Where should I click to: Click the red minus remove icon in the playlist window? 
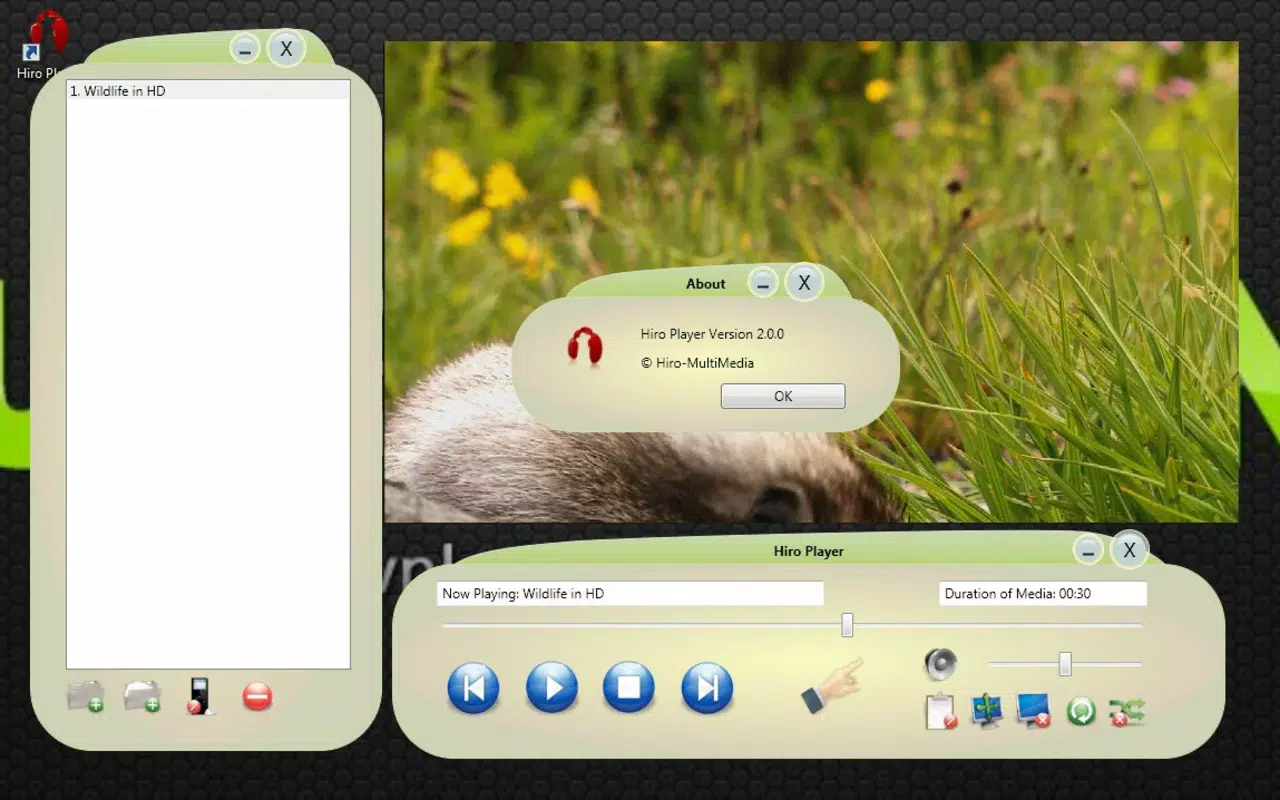click(257, 696)
